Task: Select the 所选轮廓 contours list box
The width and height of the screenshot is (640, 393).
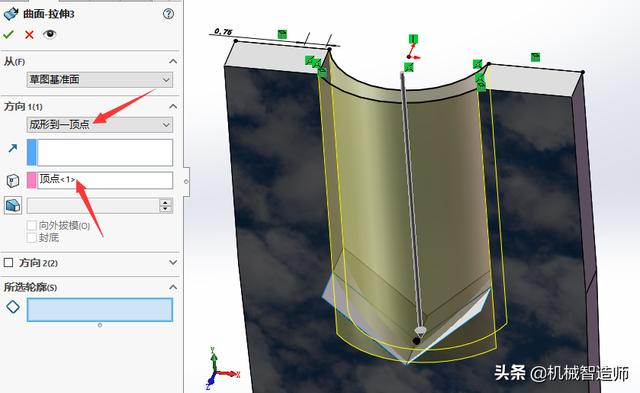Action: coord(100,310)
